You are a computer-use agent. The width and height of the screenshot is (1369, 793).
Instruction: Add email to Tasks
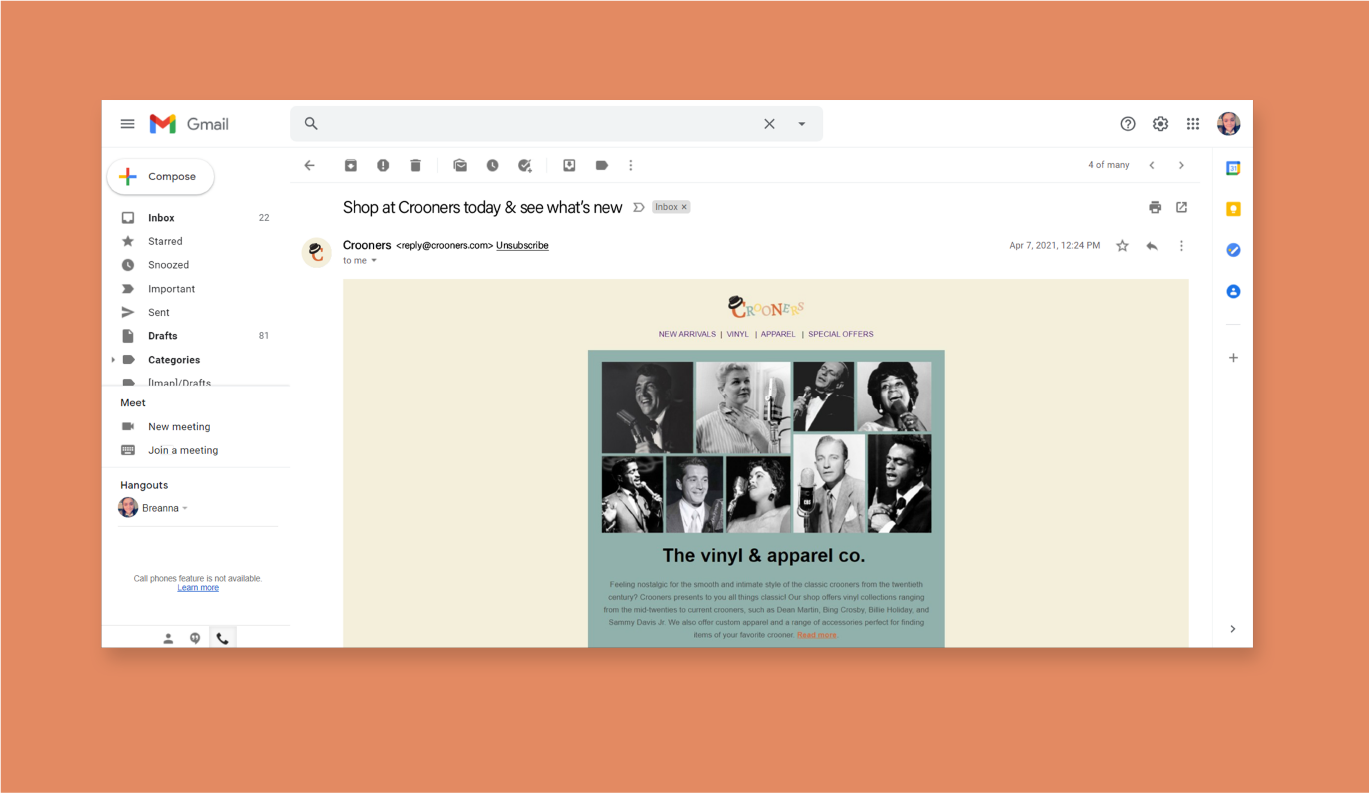pyautogui.click(x=525, y=165)
